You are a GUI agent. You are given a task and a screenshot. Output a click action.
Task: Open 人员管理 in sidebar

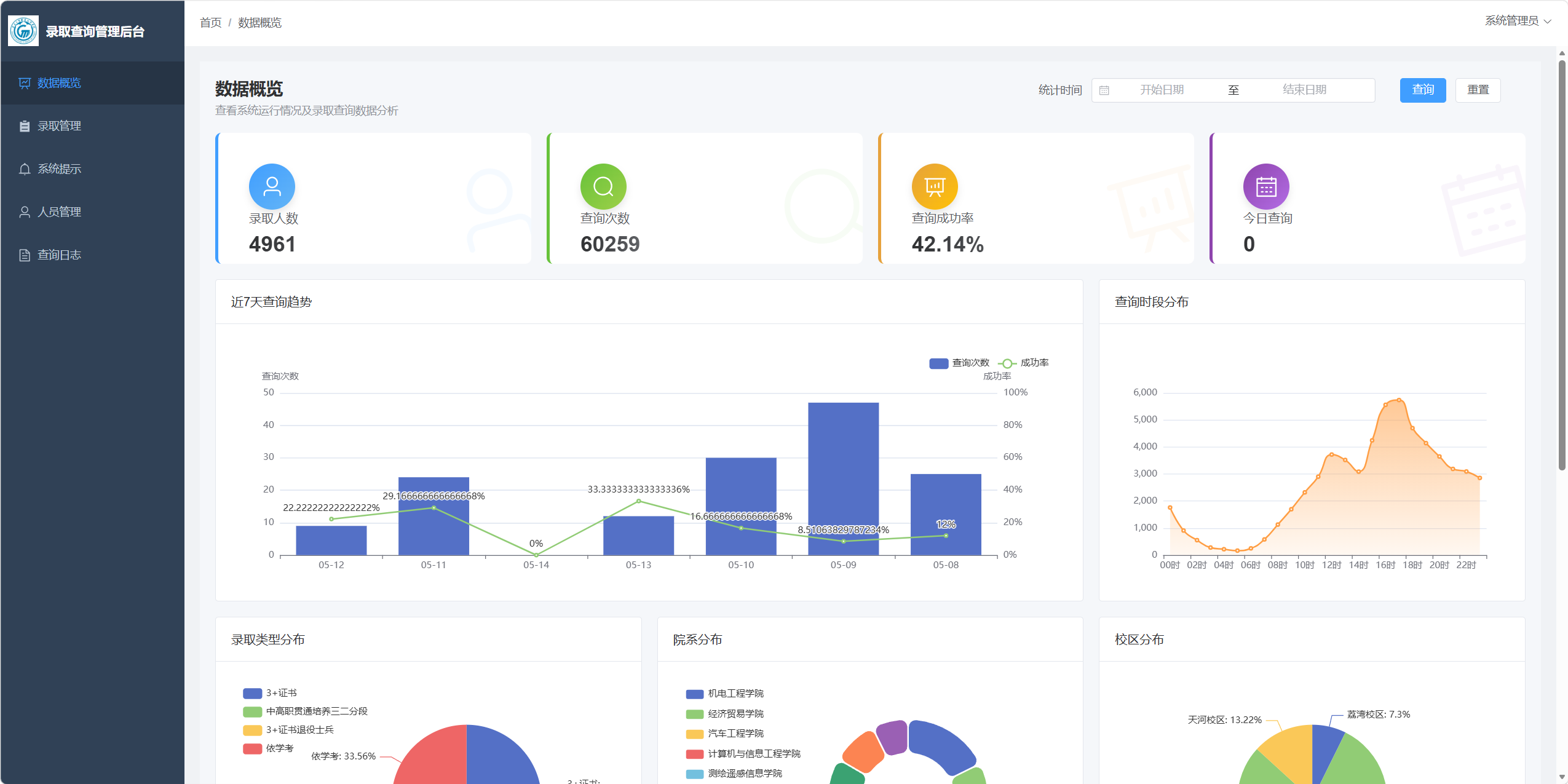tap(92, 212)
